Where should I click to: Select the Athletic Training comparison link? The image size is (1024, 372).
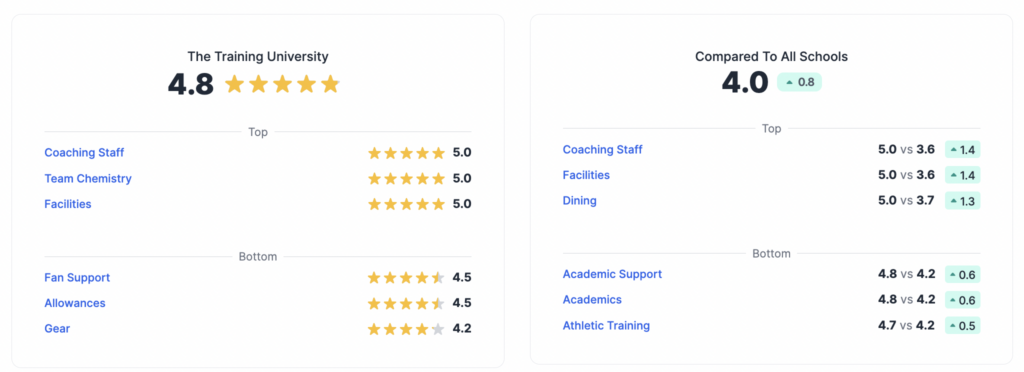click(x=607, y=325)
